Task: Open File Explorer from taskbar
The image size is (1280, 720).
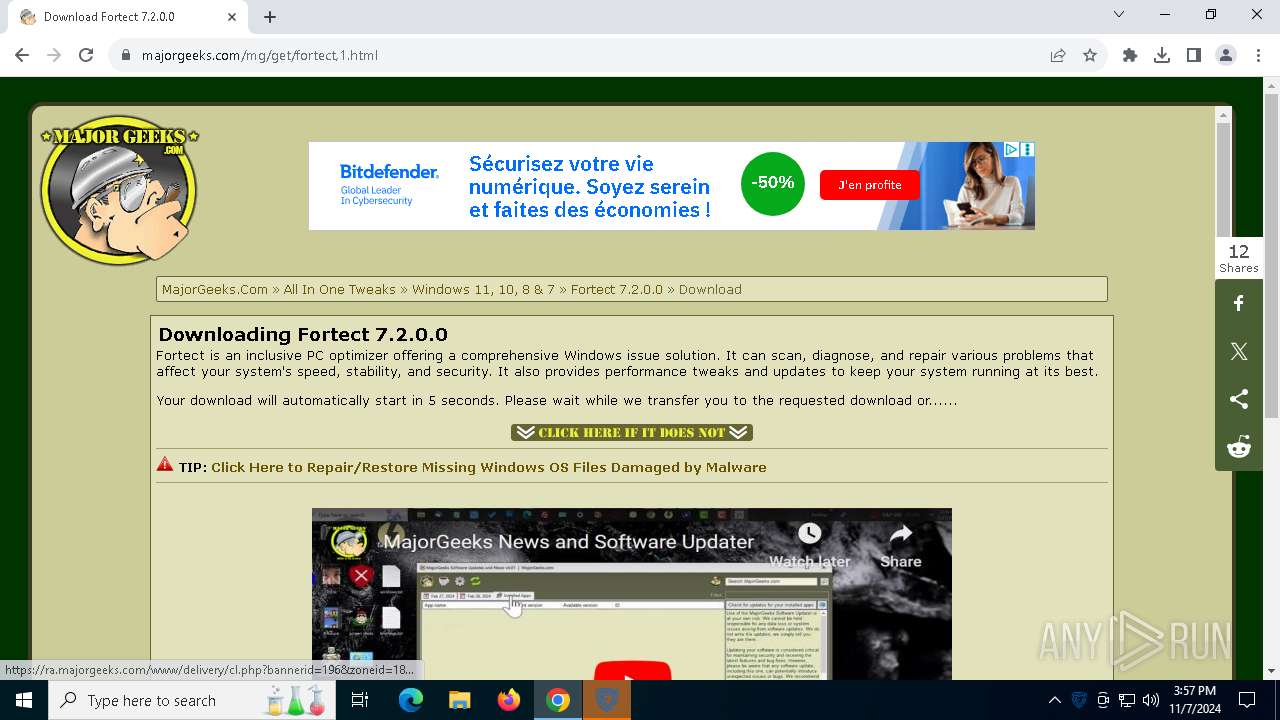Action: click(x=459, y=700)
